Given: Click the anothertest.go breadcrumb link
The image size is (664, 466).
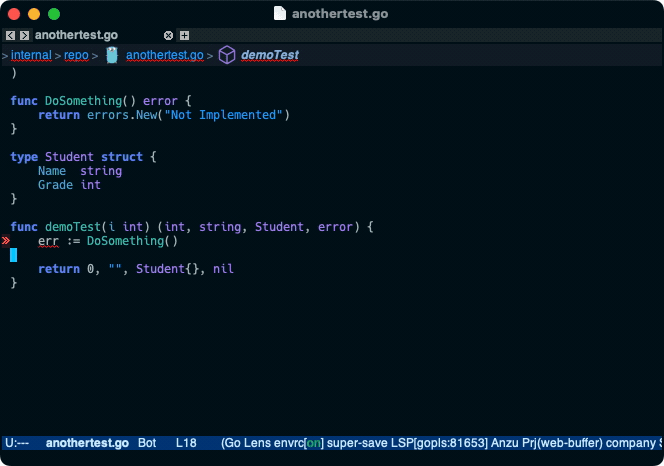Looking at the screenshot, I should 165,55.
